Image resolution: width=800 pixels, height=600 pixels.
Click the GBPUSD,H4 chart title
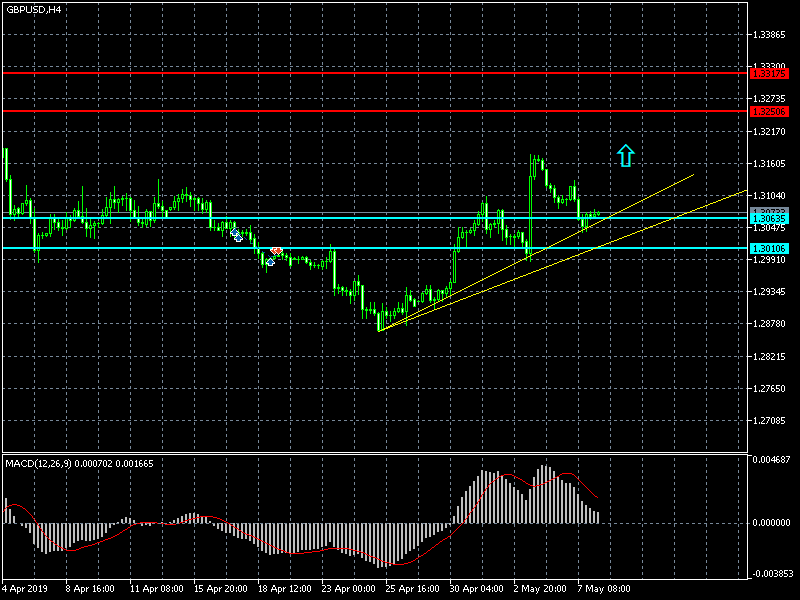point(33,9)
